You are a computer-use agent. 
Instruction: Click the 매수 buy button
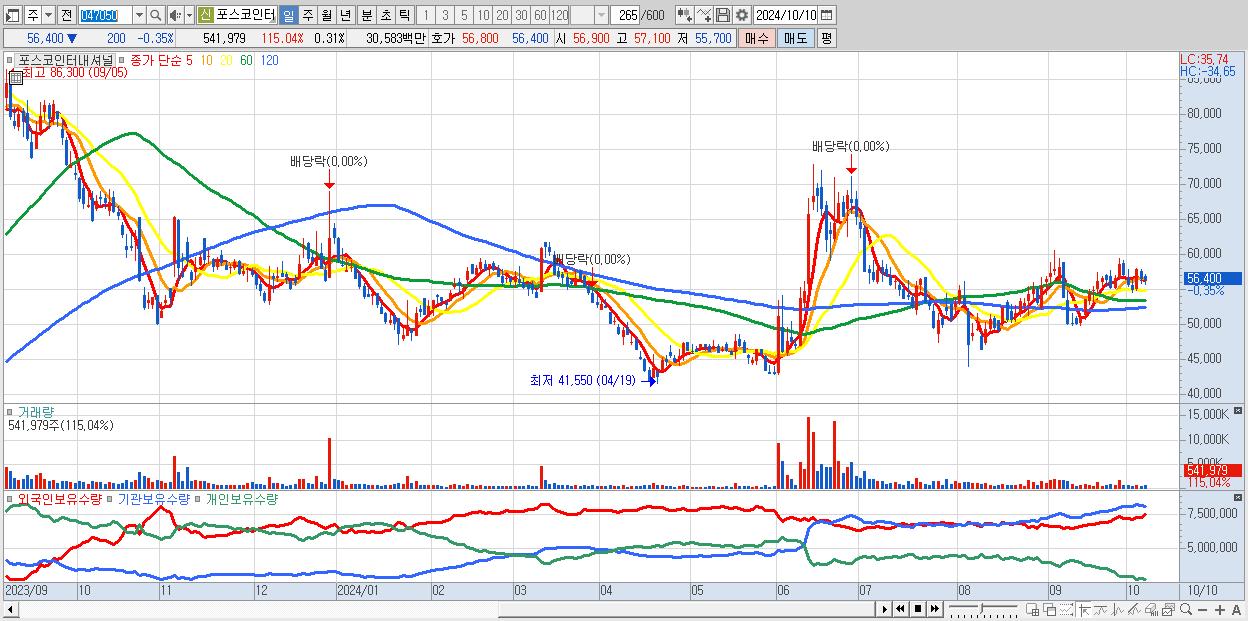click(756, 38)
